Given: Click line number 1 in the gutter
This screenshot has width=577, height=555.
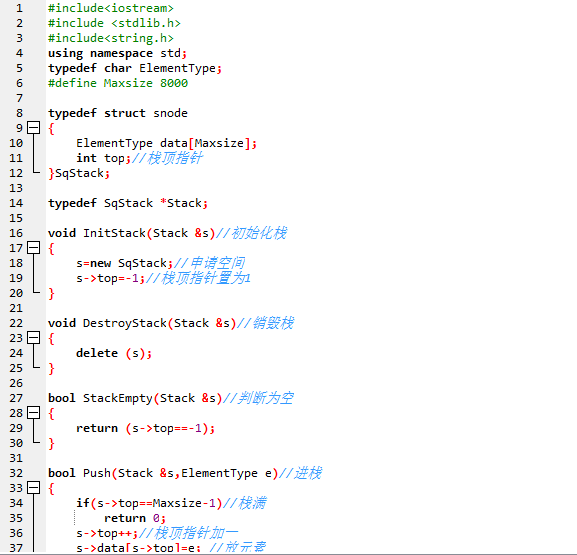Looking at the screenshot, I should [x=19, y=8].
